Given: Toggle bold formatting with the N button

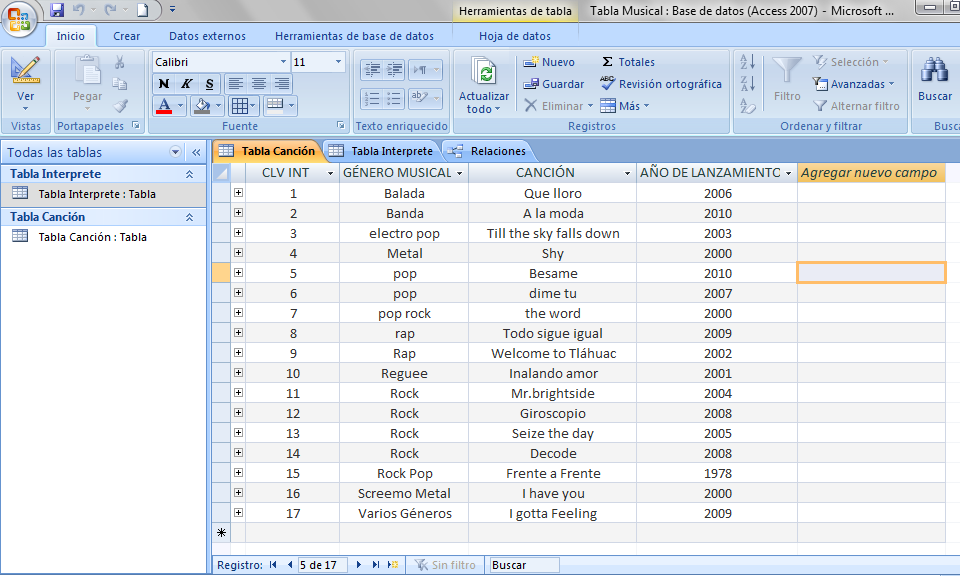Looking at the screenshot, I should (x=162, y=83).
